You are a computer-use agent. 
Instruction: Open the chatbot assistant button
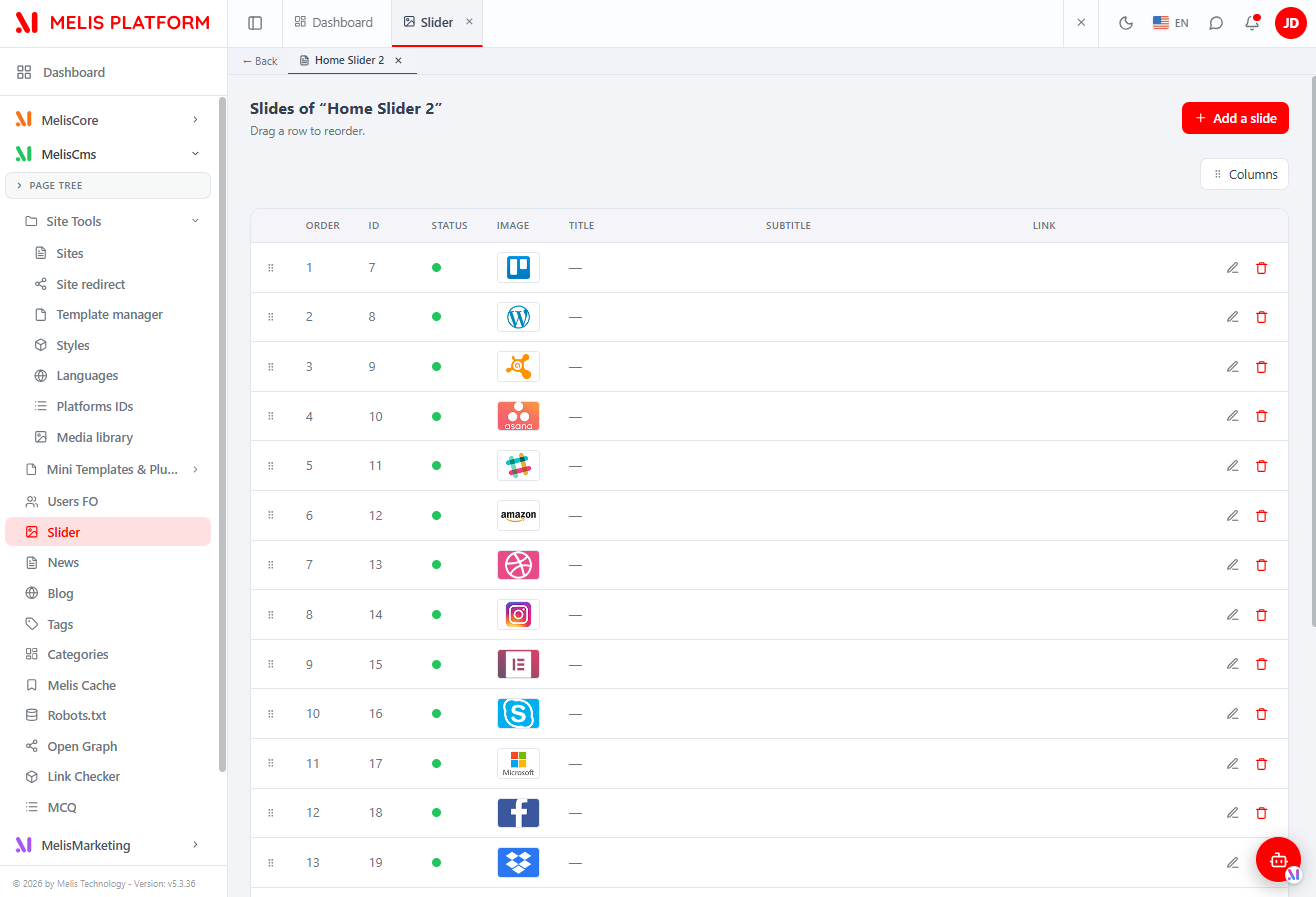pyautogui.click(x=1278, y=859)
